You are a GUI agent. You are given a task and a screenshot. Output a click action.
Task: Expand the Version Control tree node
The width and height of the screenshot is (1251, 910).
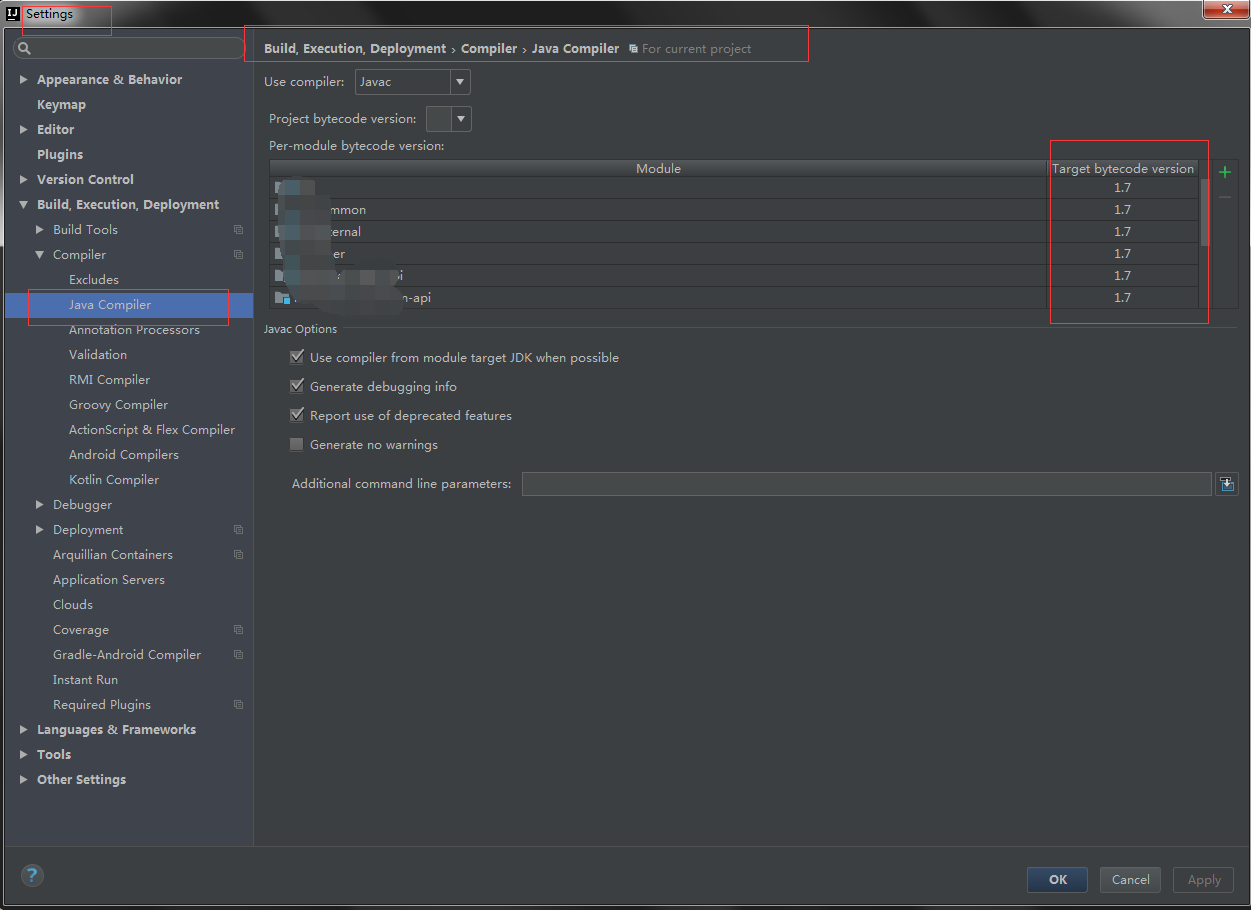click(x=23, y=180)
